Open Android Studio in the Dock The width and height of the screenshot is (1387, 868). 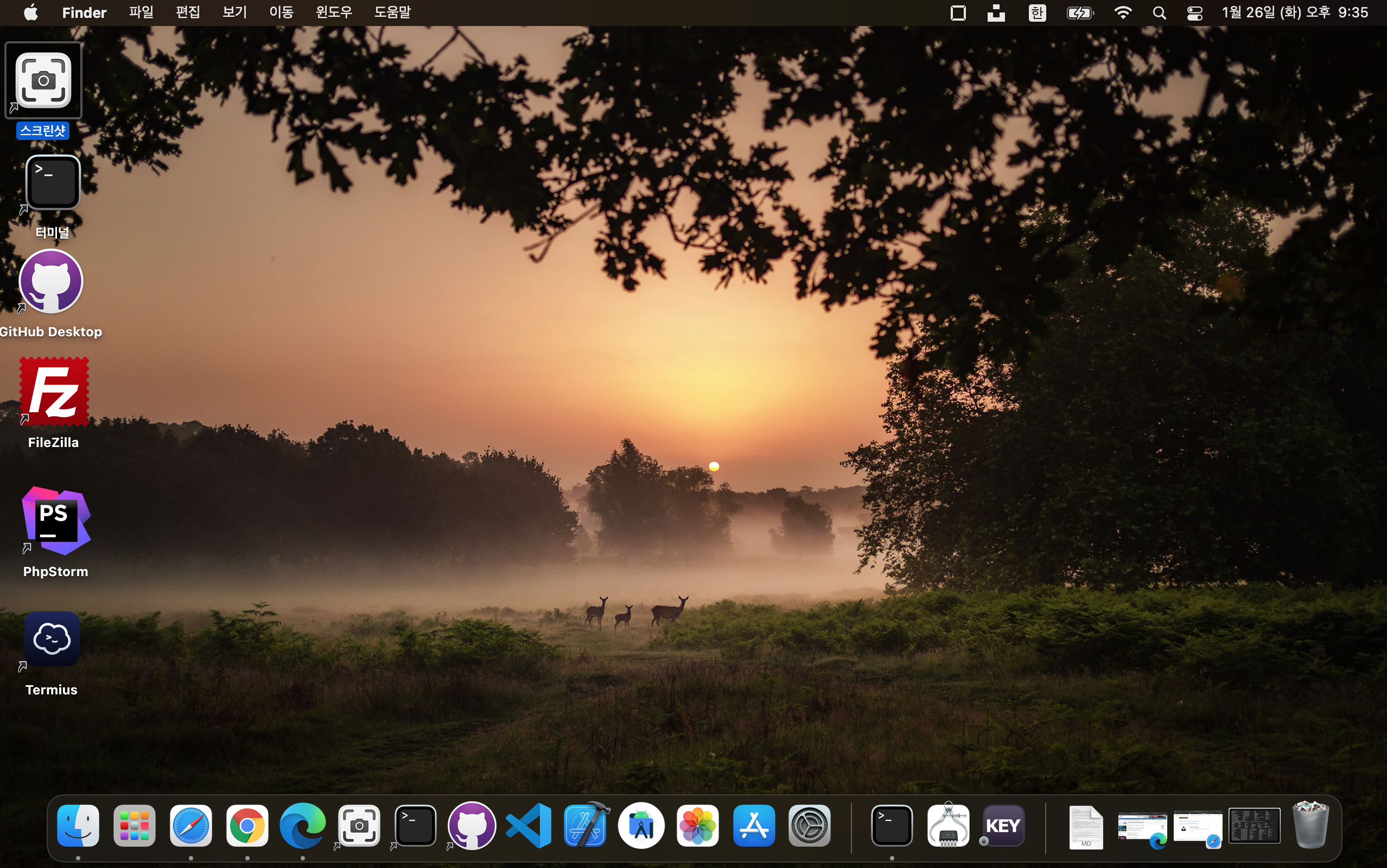click(641, 826)
